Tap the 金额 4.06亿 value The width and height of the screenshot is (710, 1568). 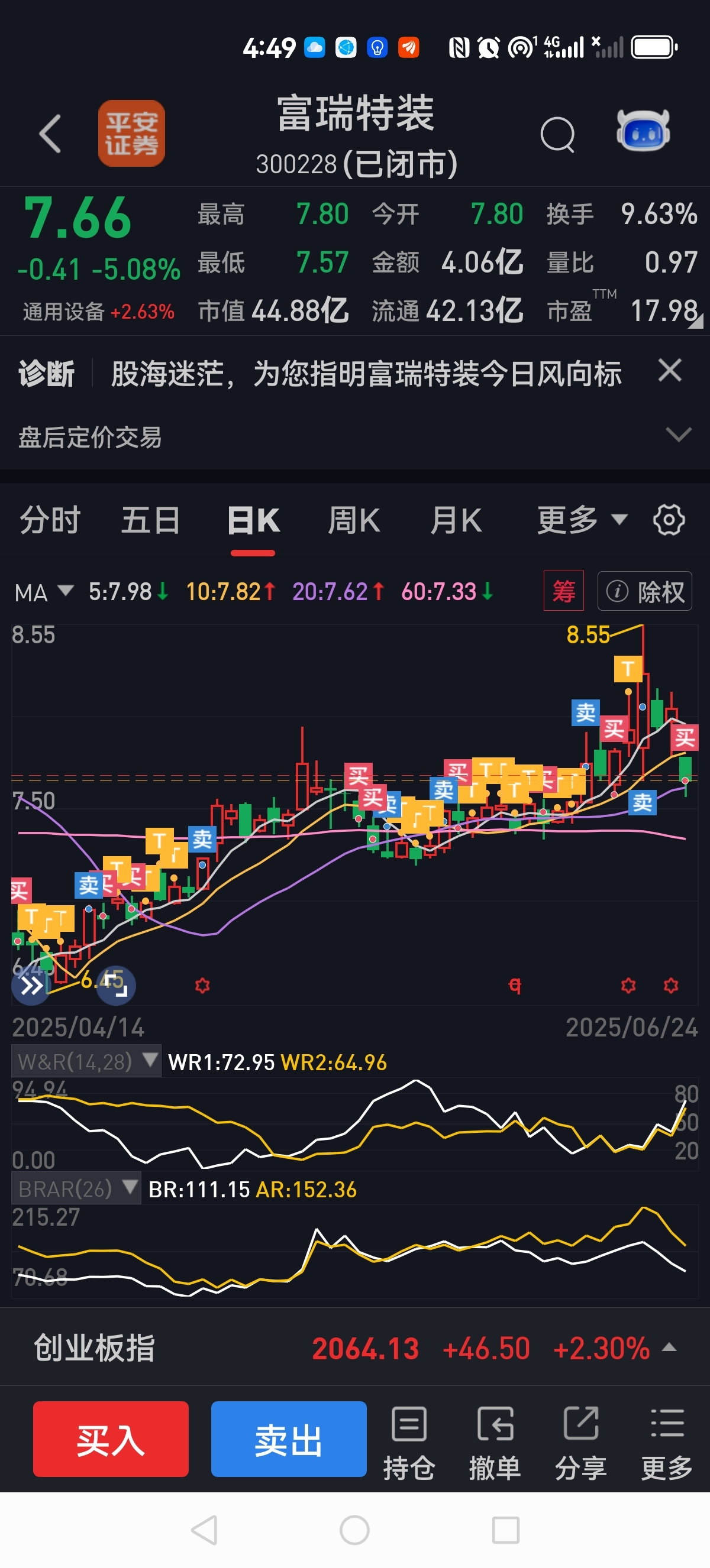click(x=447, y=263)
